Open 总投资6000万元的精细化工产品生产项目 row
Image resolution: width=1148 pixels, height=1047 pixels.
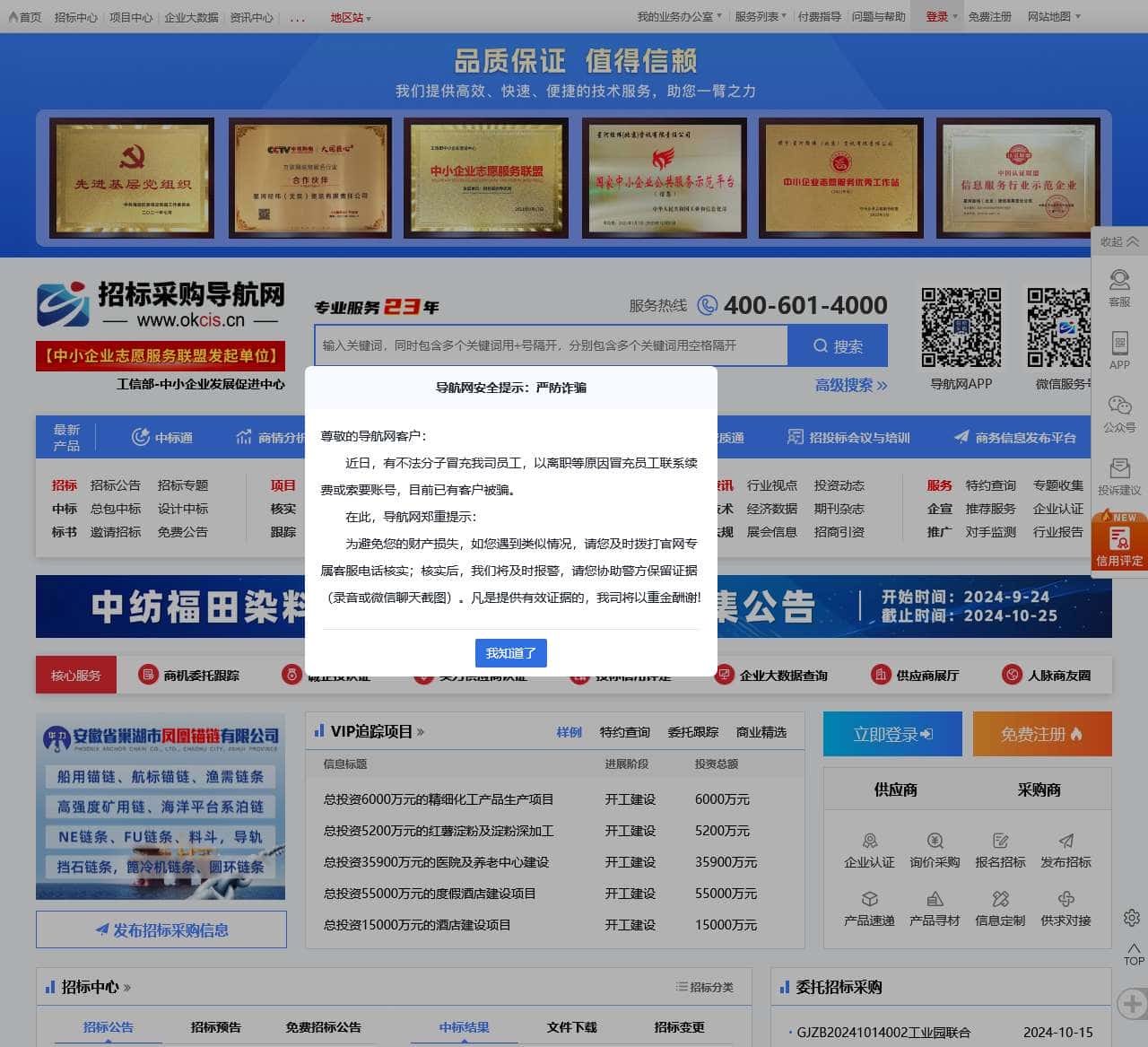439,799
